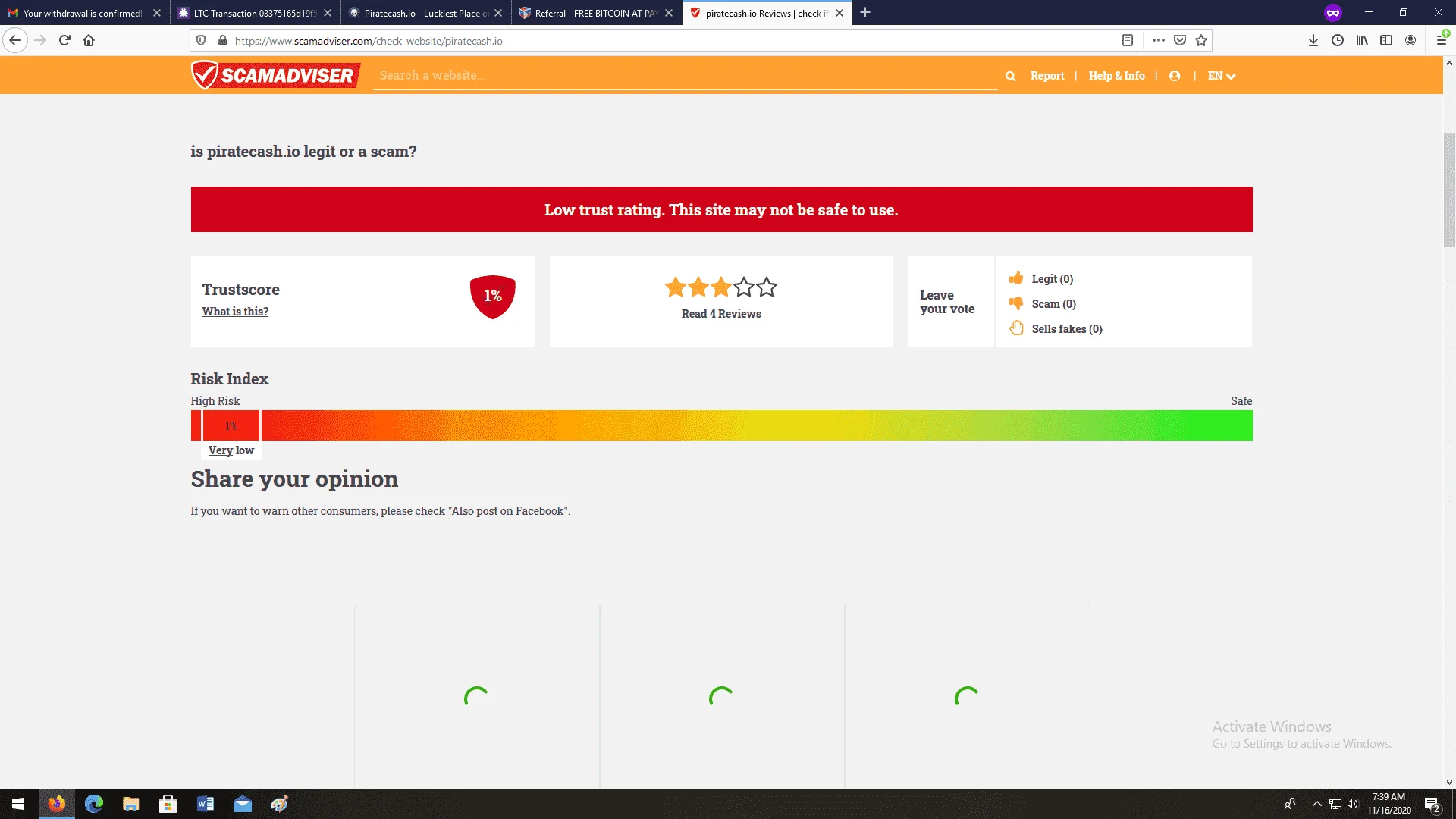
Task: Click the red 1% trustscore shield
Action: tap(493, 297)
